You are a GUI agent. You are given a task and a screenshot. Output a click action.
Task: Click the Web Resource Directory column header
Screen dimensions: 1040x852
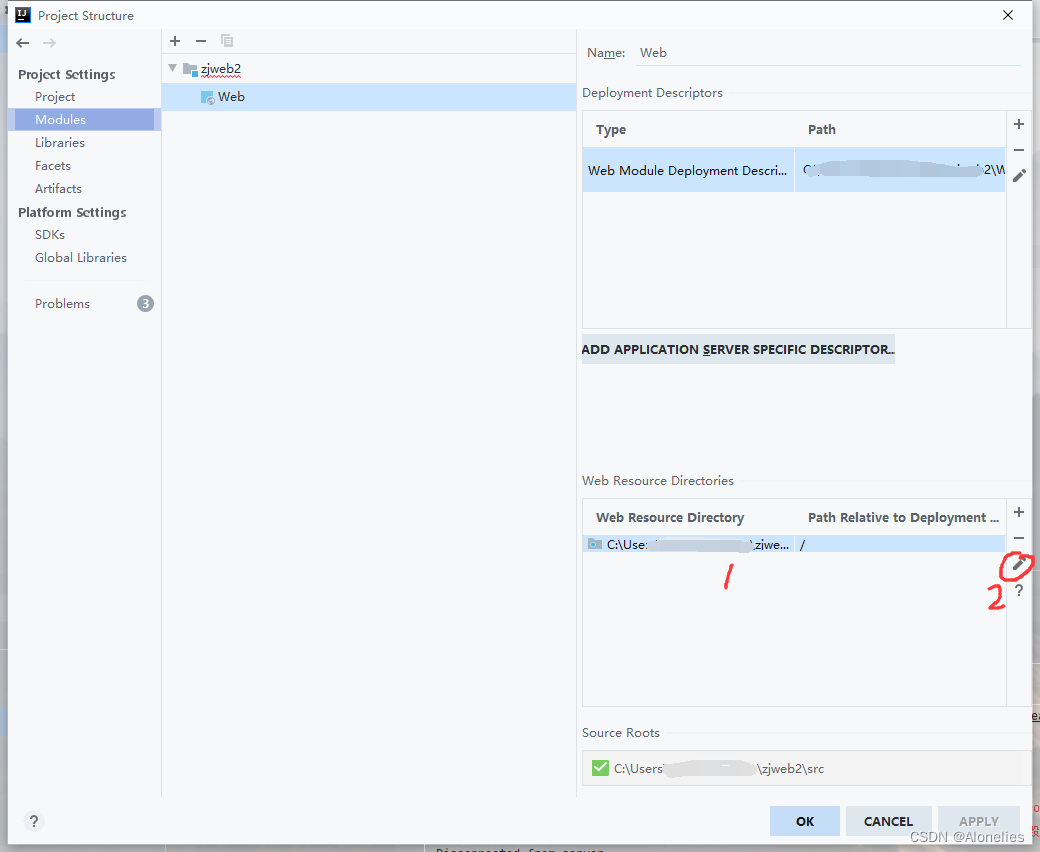(670, 518)
